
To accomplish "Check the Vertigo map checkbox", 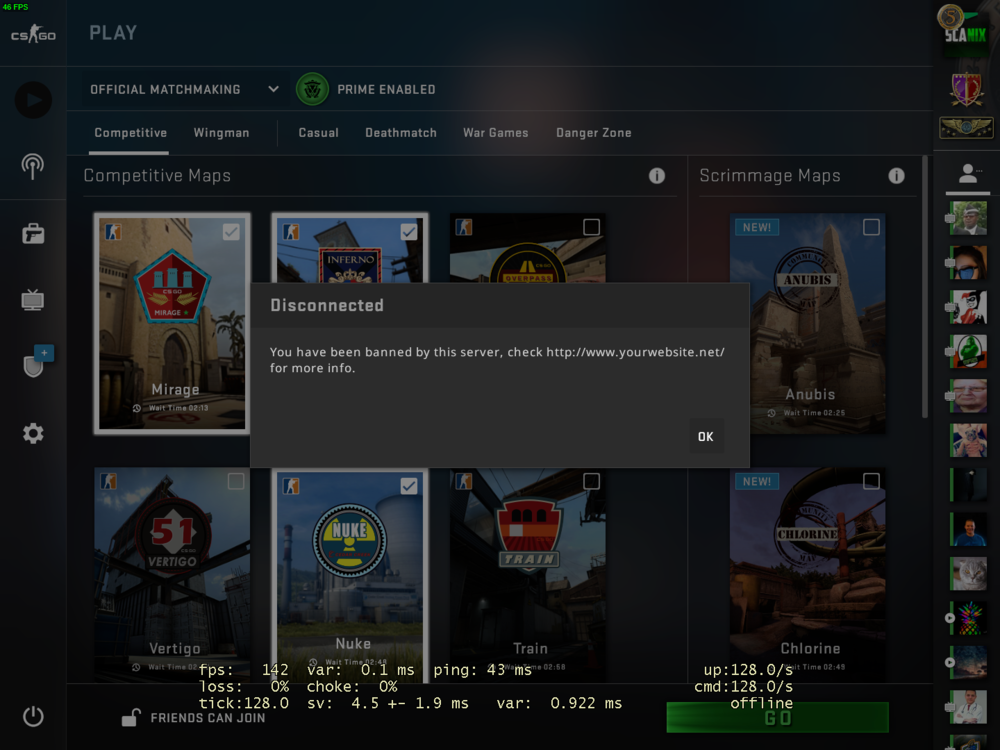I will click(236, 481).
